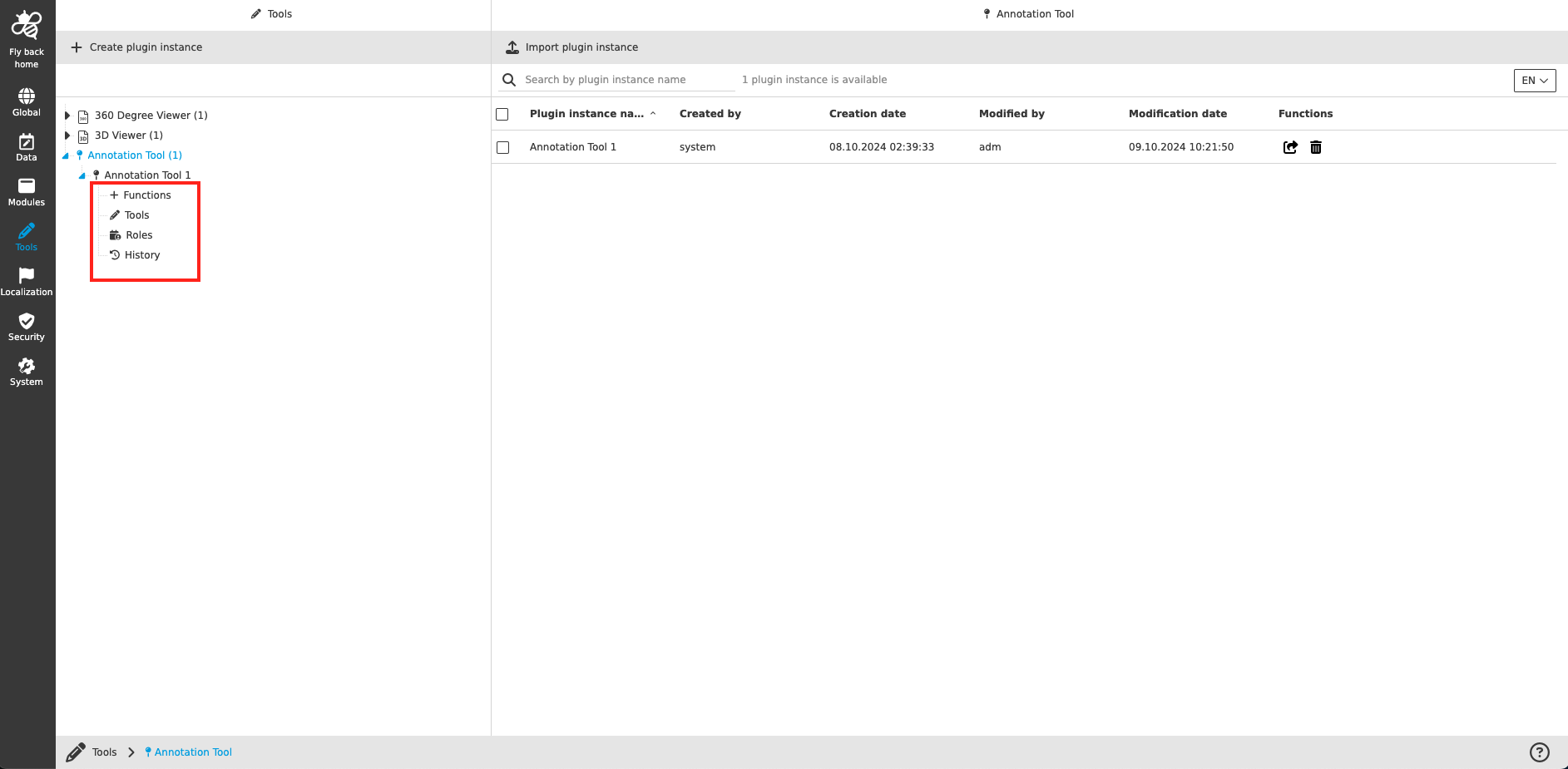Open the help question mark icon
The image size is (1568, 769).
[1538, 752]
